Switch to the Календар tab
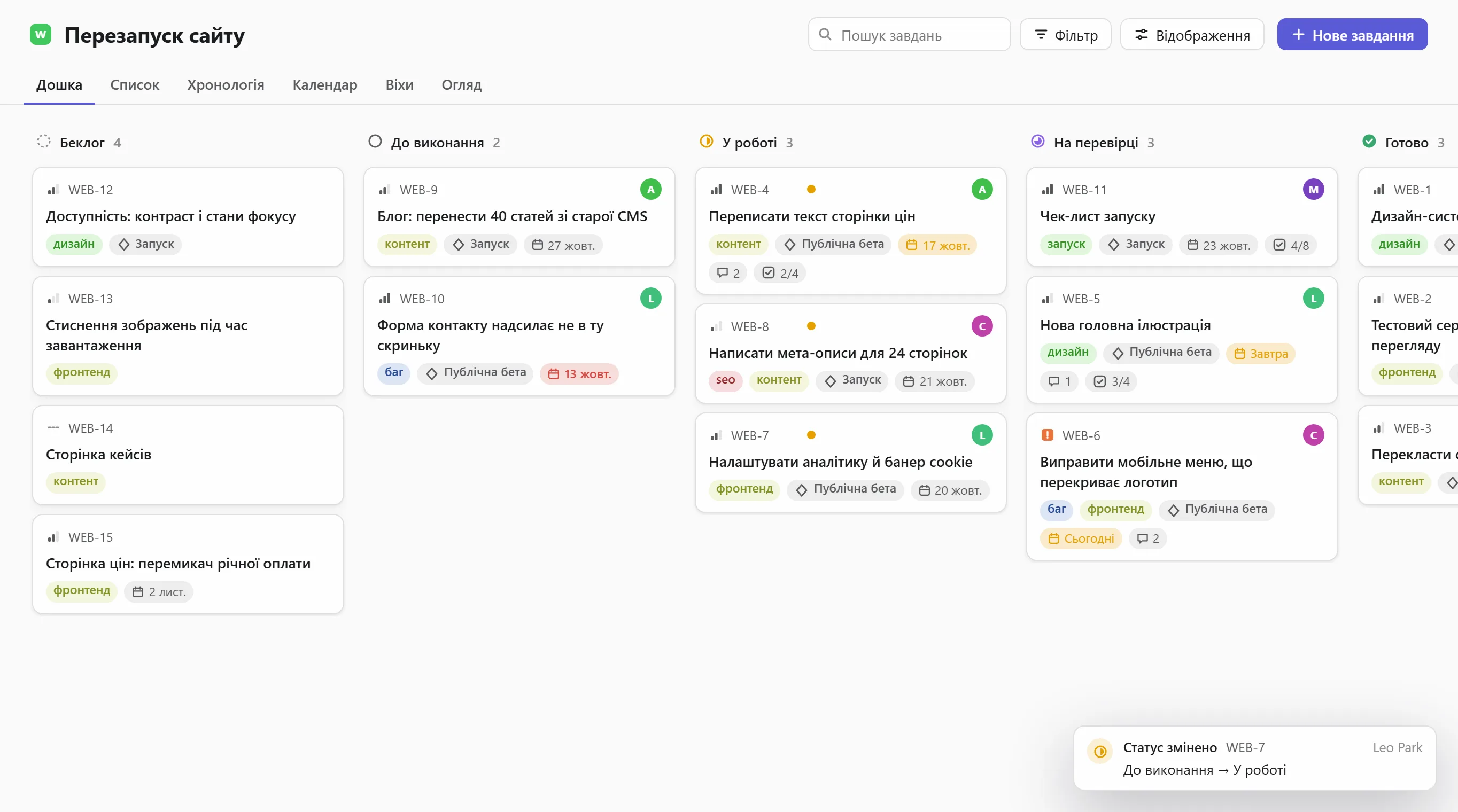This screenshot has height=812, width=1458. coord(325,85)
